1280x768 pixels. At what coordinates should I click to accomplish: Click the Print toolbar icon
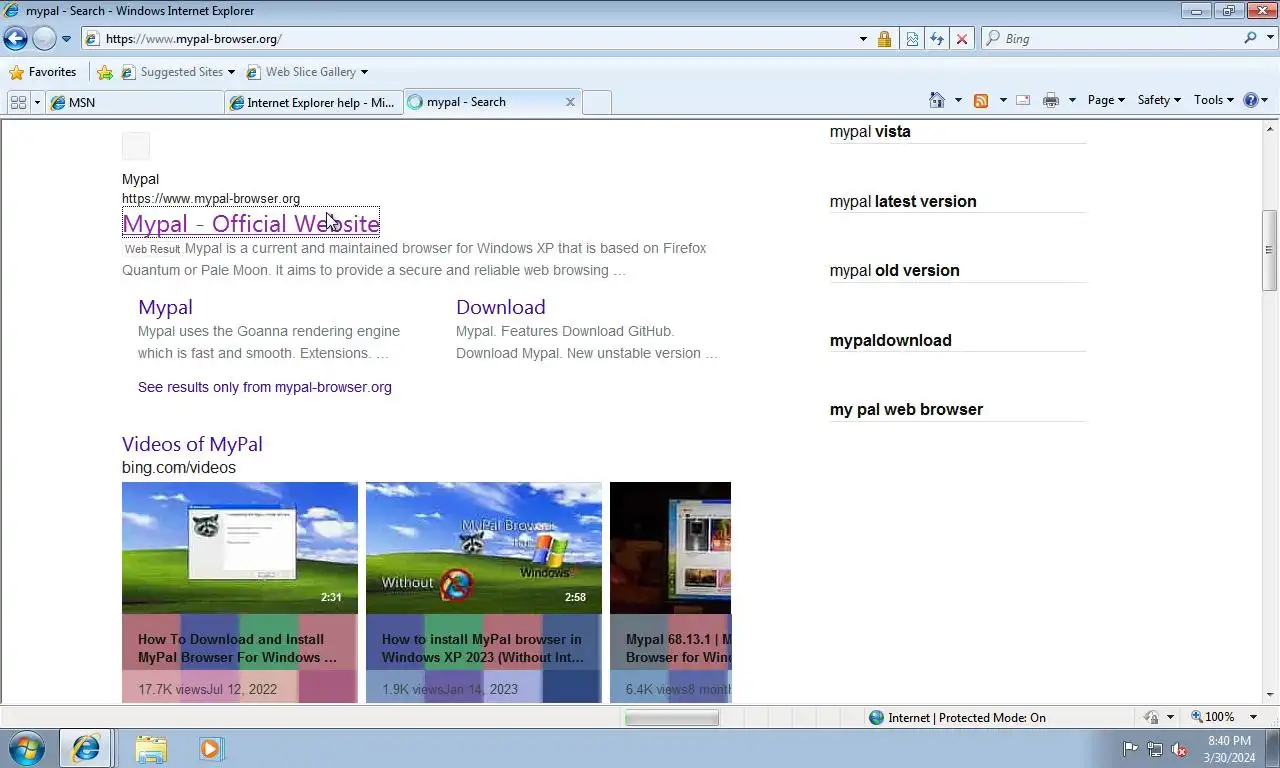click(x=1050, y=100)
